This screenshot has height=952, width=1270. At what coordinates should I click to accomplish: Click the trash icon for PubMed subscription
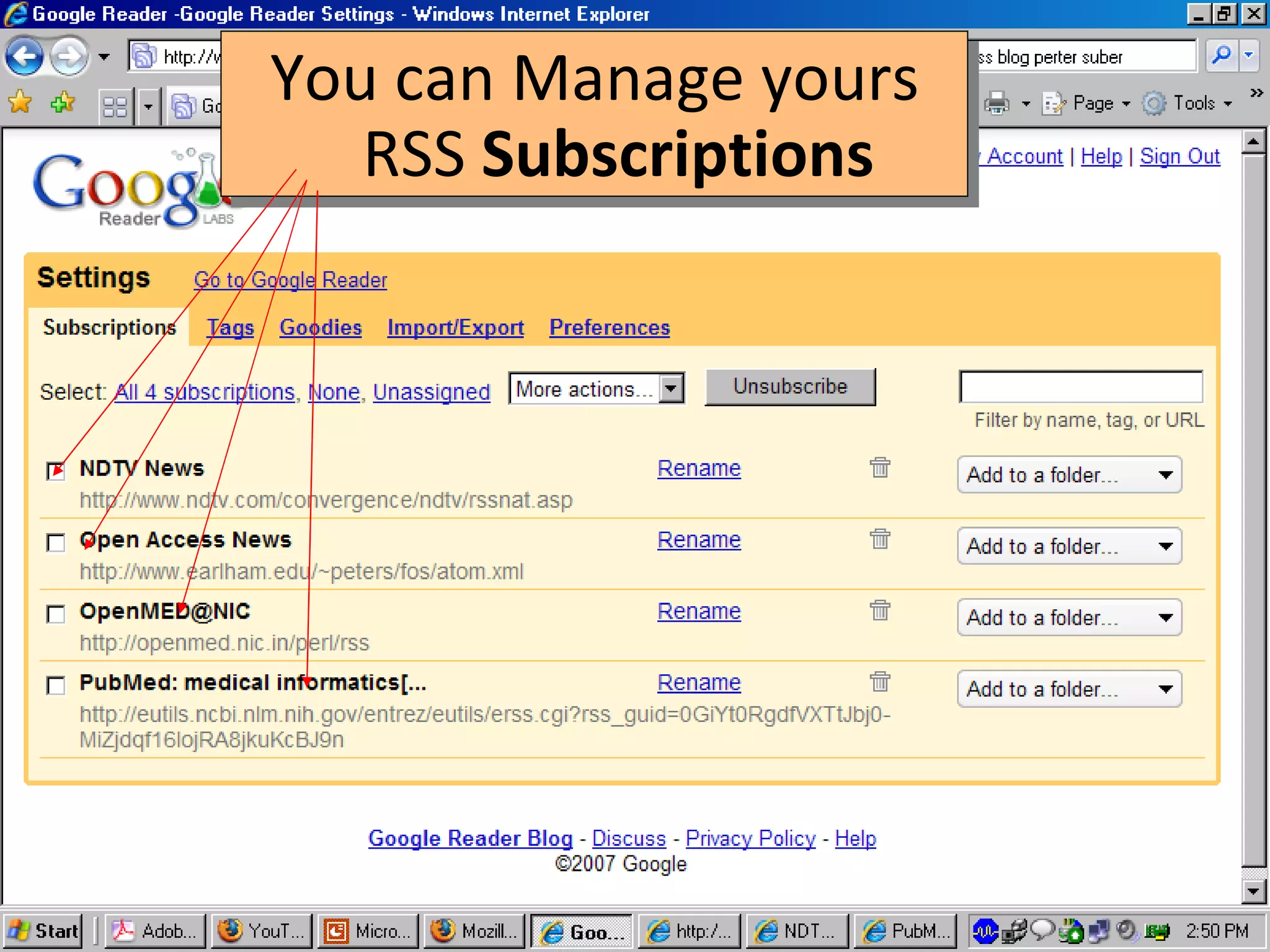[x=880, y=681]
